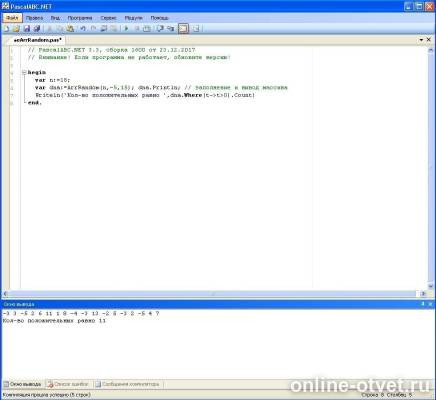
Task: Switch to Сообщения компилятора tab
Action: pos(127,384)
